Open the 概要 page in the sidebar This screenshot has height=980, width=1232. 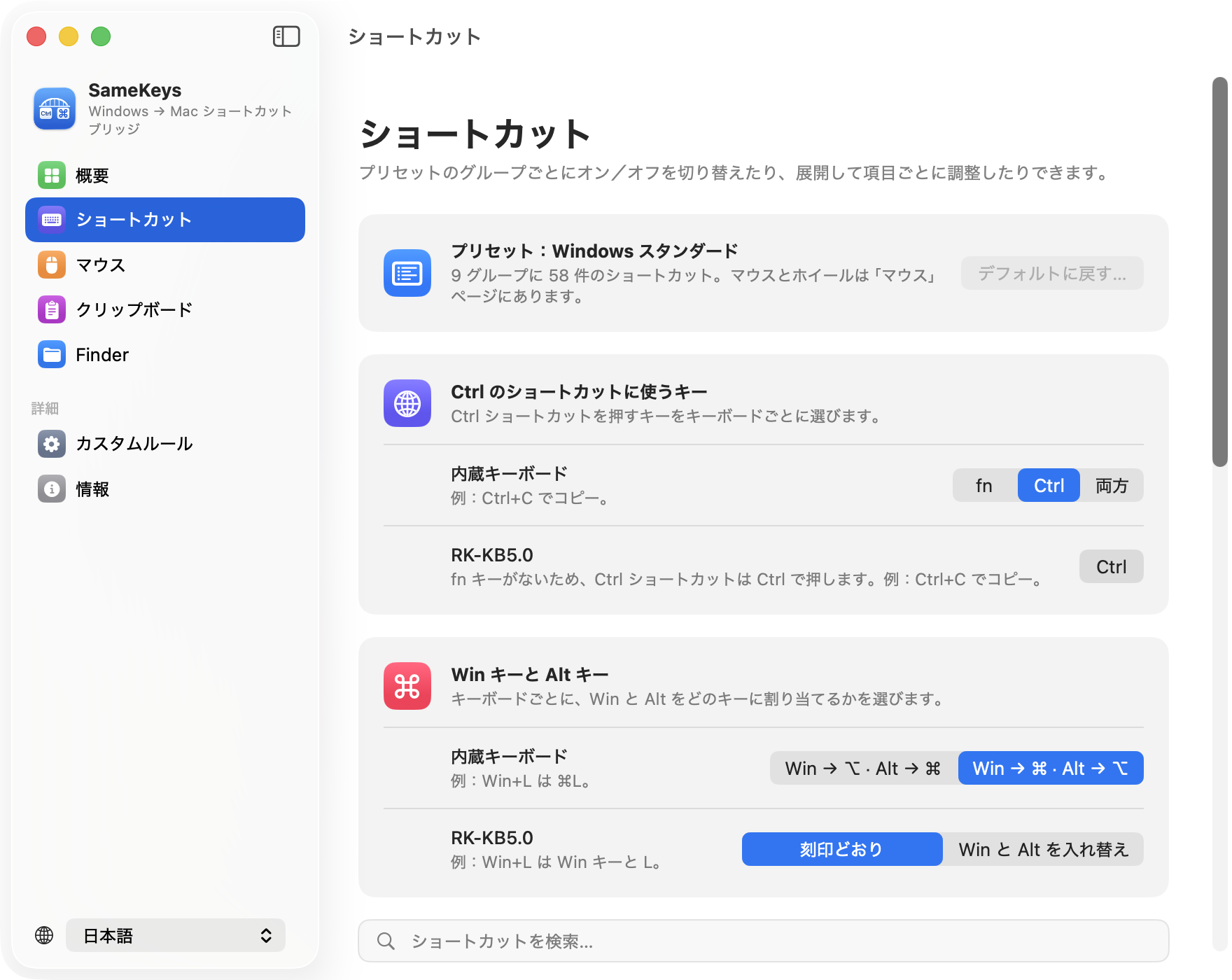(165, 175)
